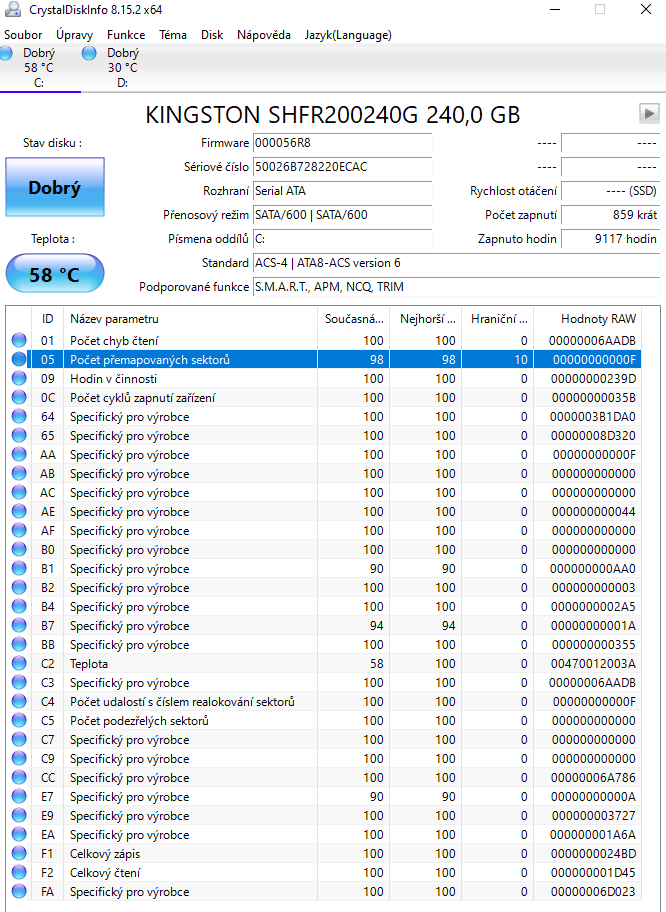Maximize the CrystalDiskInfo window

pos(600,9)
